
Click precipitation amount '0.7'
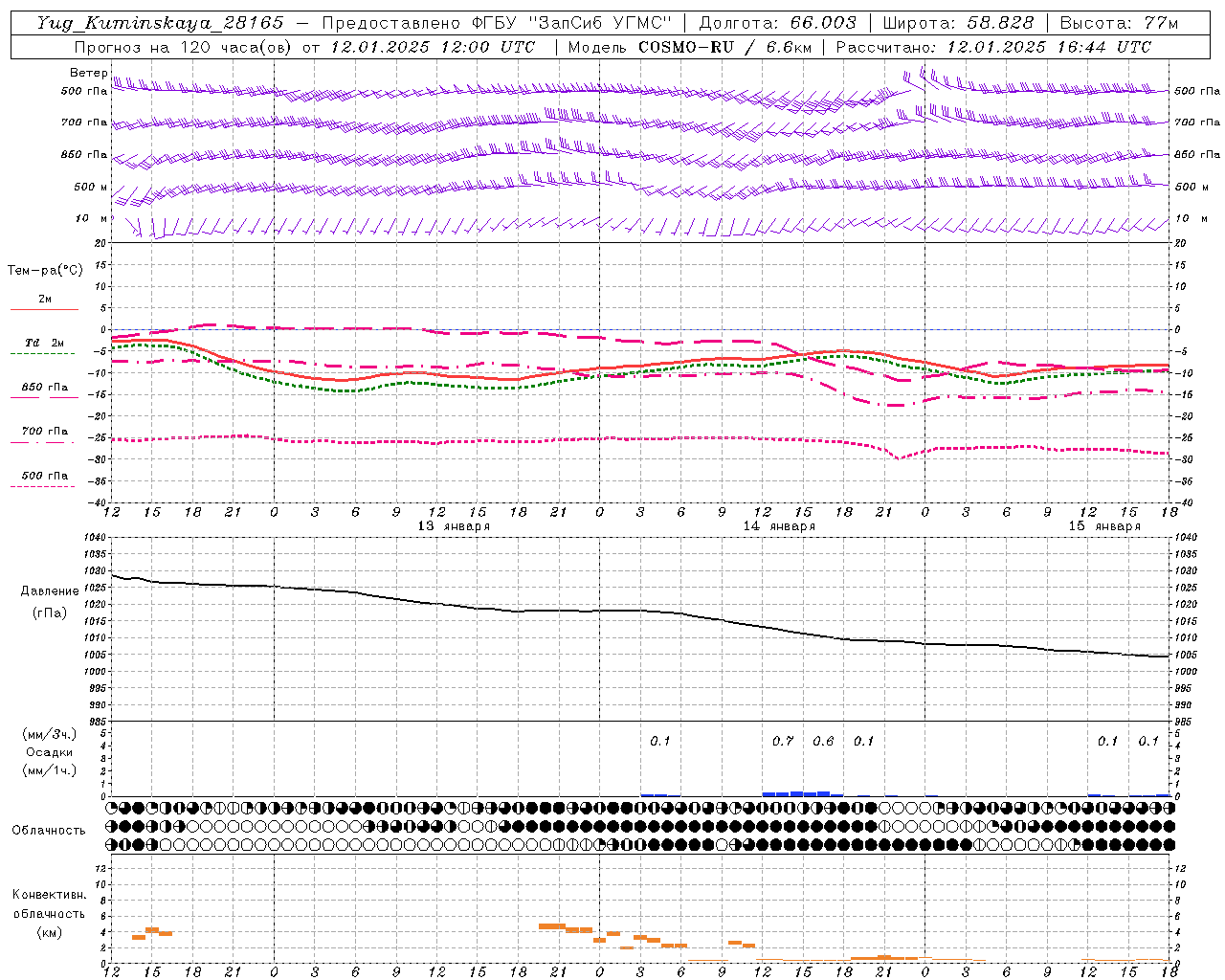click(x=783, y=741)
